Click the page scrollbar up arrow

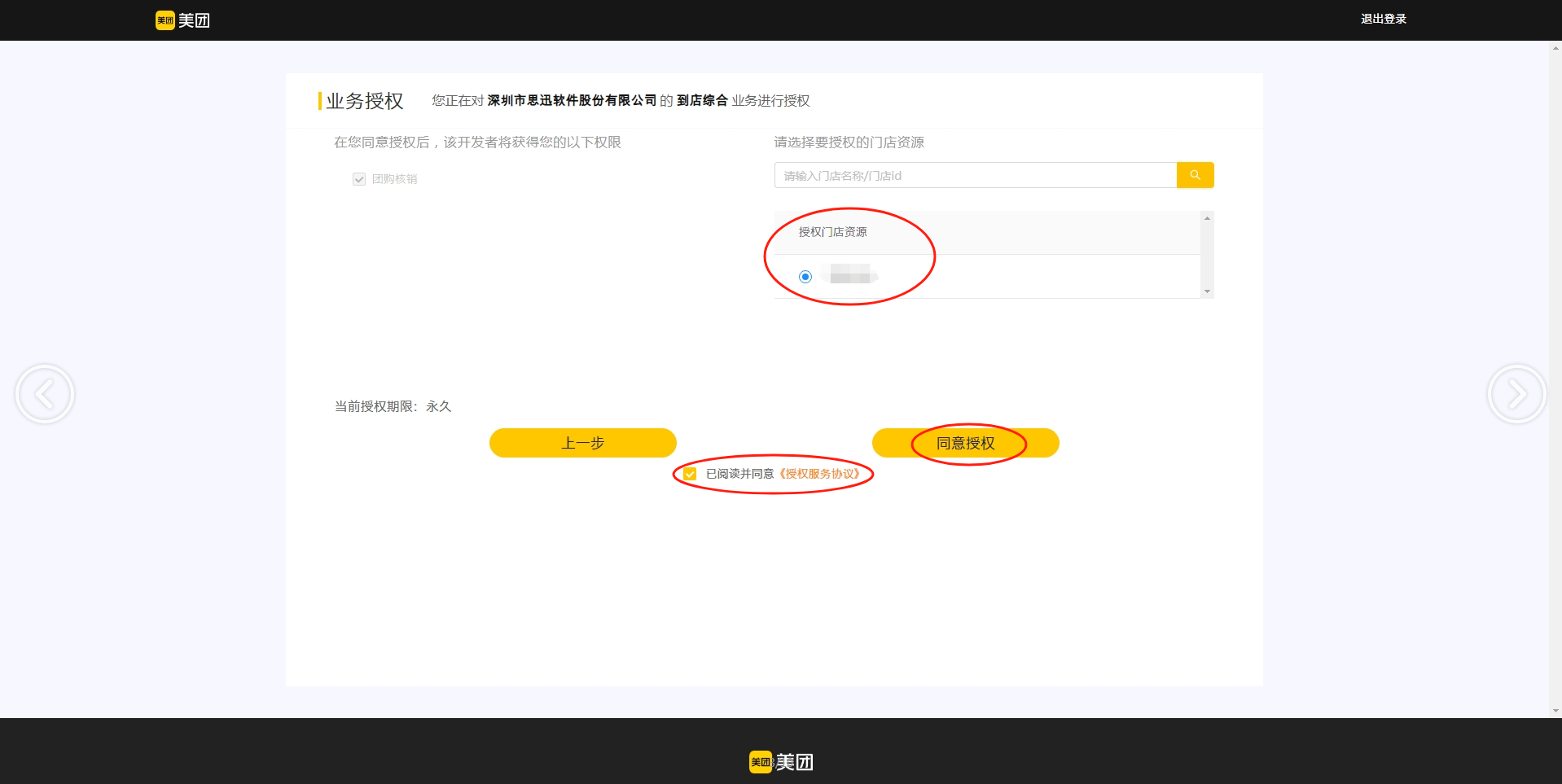coord(1555,48)
